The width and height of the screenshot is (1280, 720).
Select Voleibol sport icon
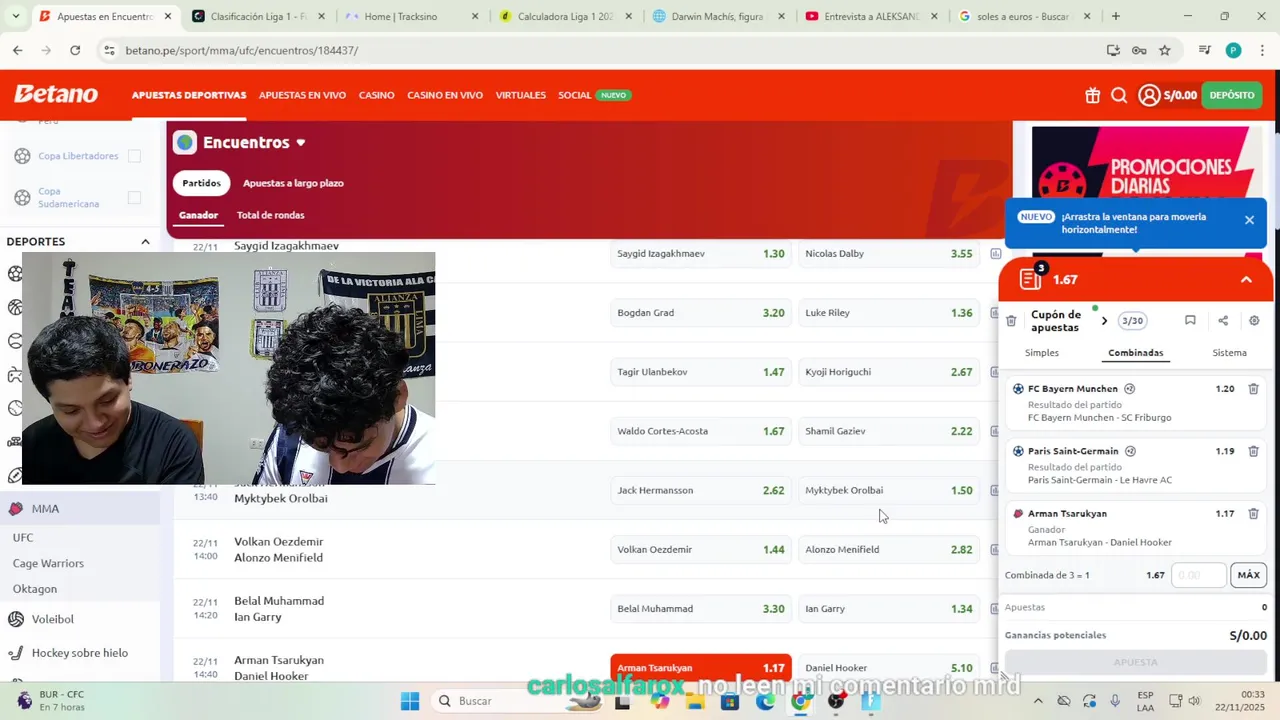[16, 619]
